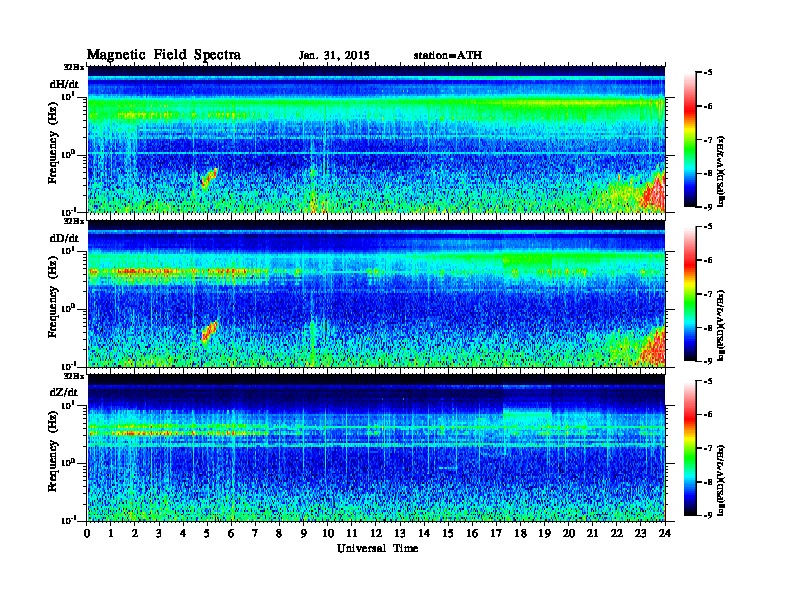Click the hour 10 tick label on time axis
Image resolution: width=792 pixels, height=612 pixels.
pyautogui.click(x=328, y=533)
